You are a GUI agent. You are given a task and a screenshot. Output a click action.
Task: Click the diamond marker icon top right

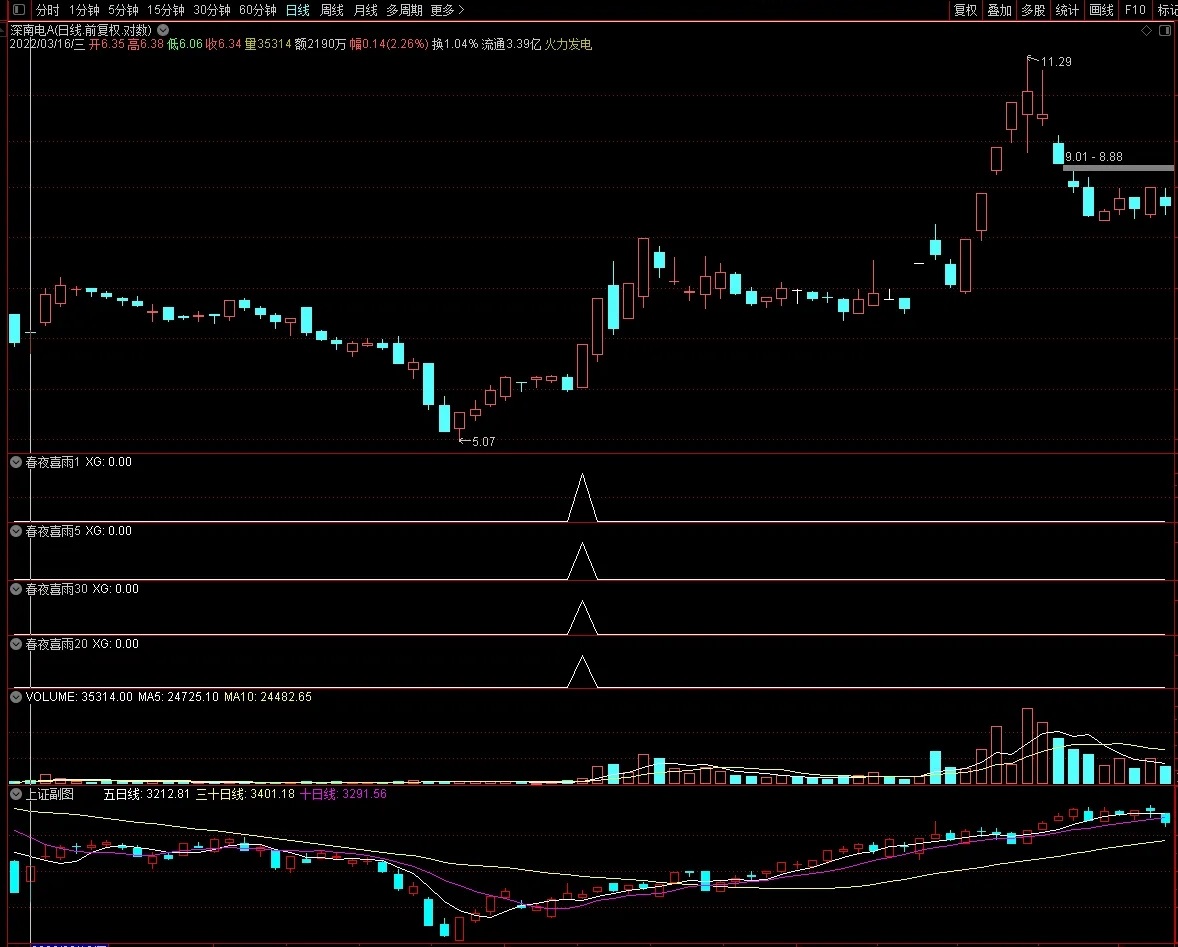(1146, 31)
